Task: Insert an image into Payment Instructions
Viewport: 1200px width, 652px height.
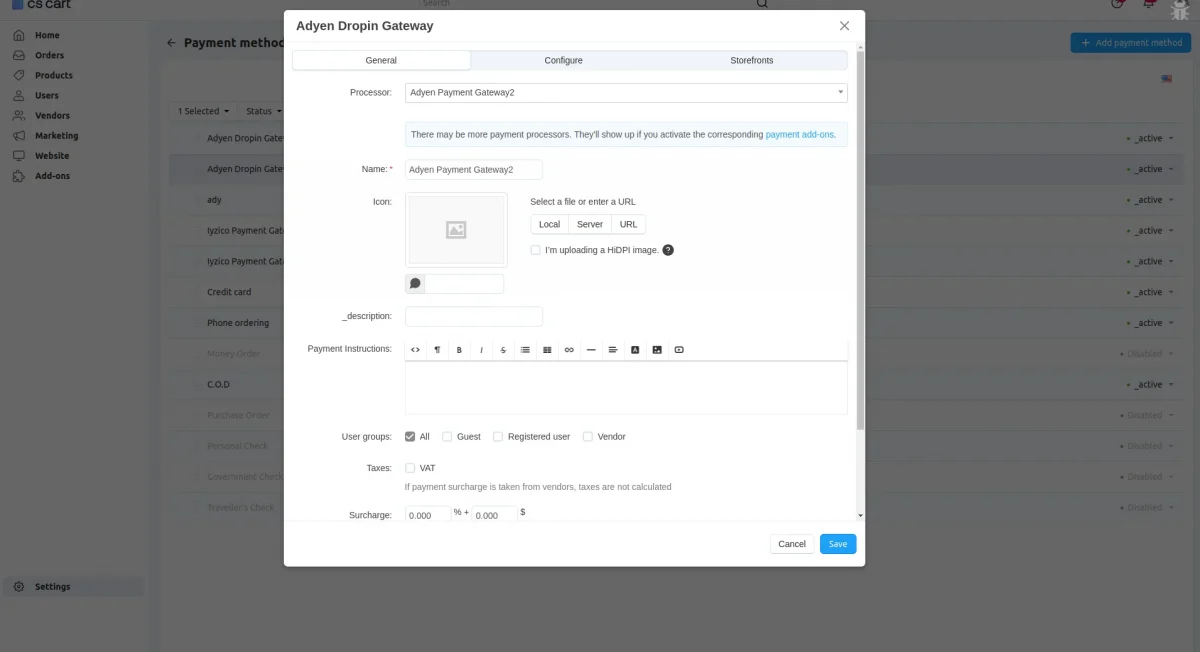Action: click(656, 349)
